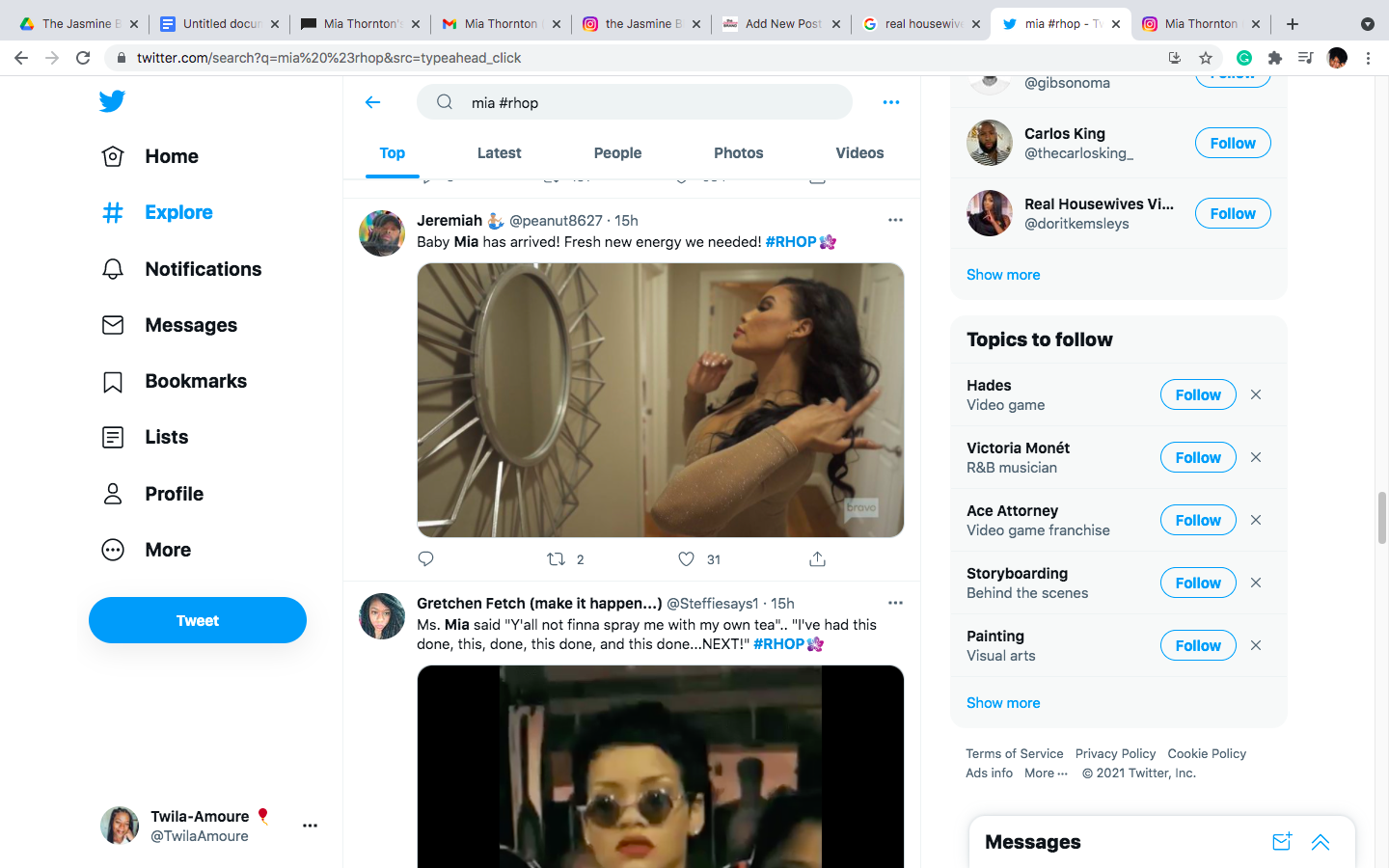Switch to the Photos tab

tap(739, 153)
